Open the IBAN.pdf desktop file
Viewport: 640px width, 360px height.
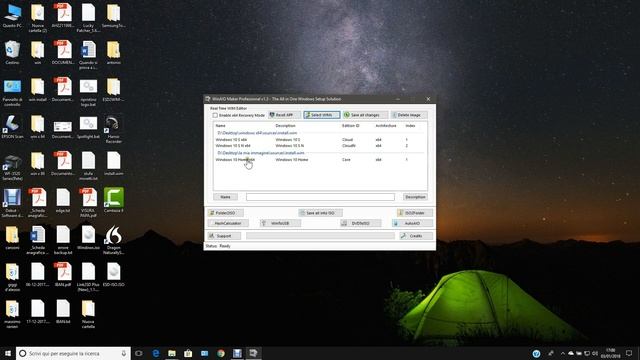pos(63,274)
